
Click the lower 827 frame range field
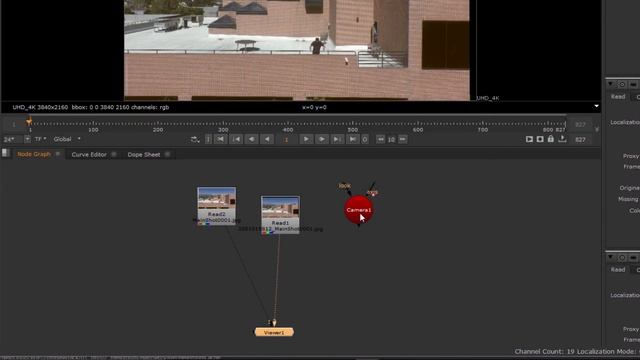tap(580, 140)
